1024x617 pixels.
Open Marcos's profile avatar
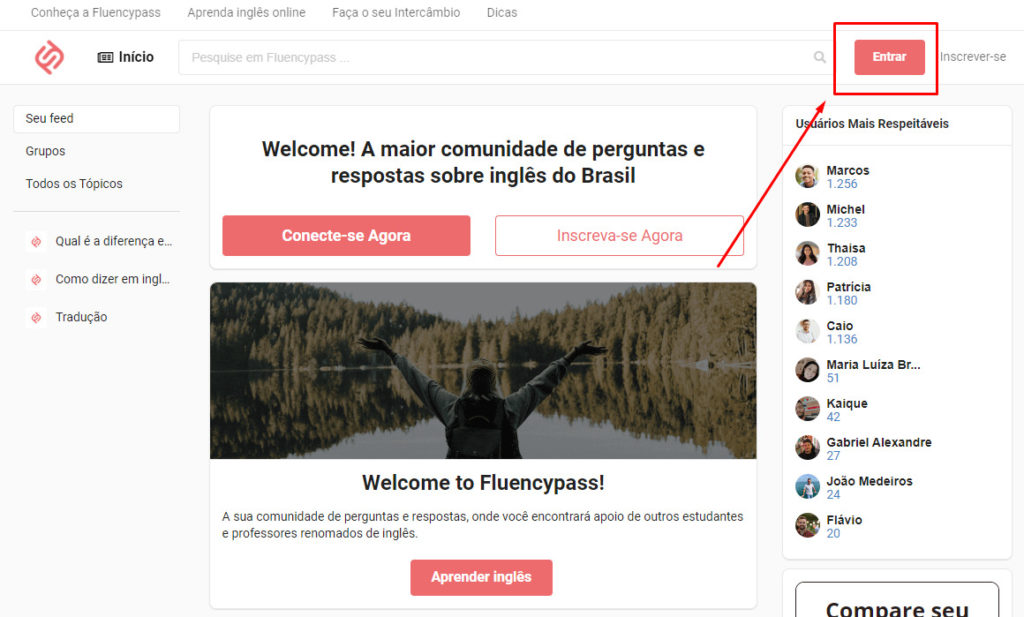807,176
